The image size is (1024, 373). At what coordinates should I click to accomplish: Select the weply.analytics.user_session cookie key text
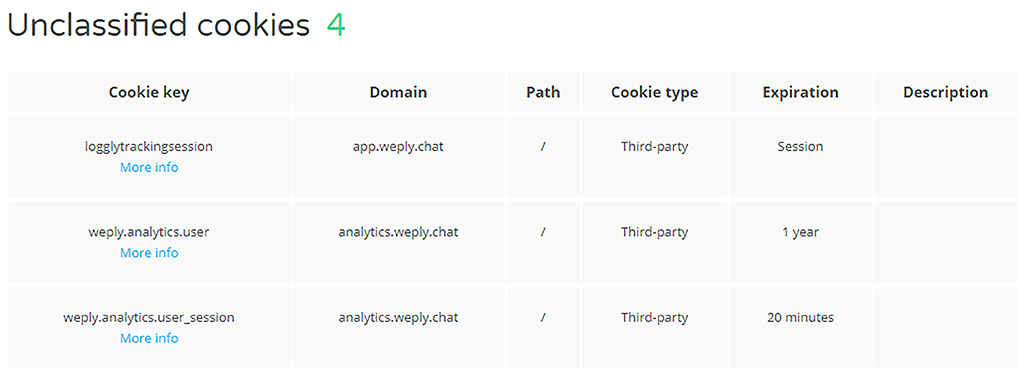[149, 317]
